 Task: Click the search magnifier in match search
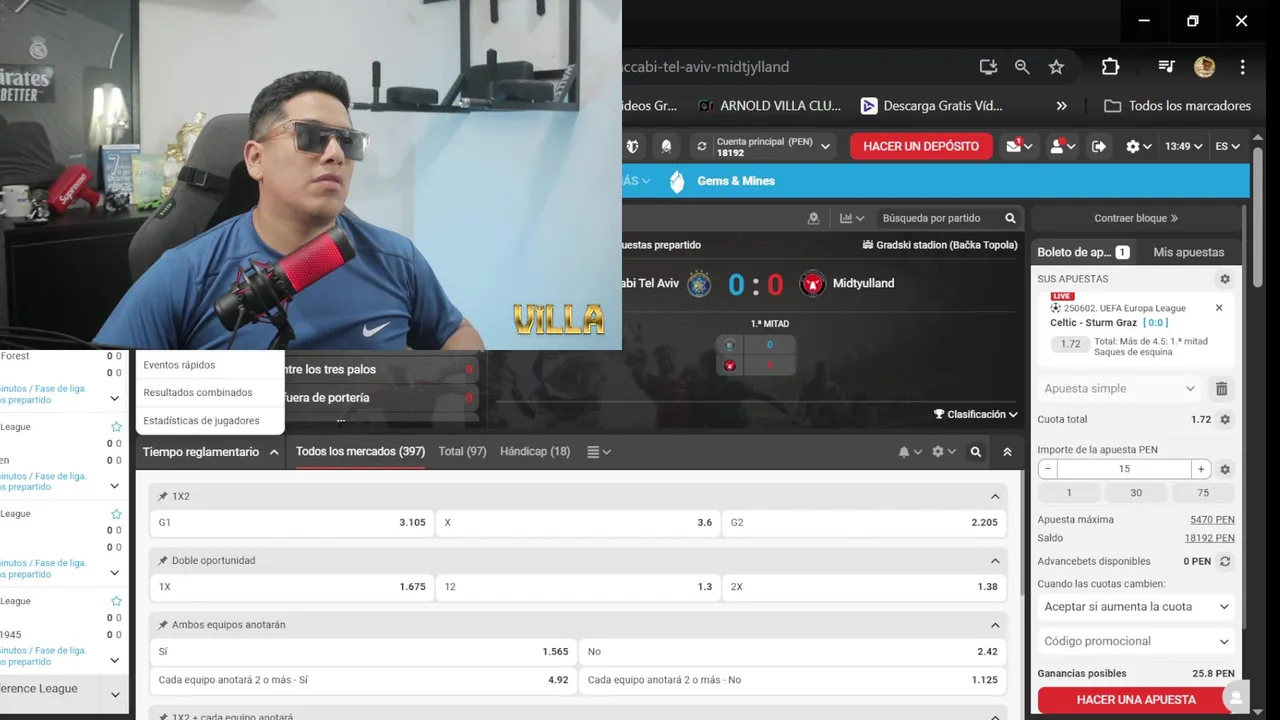click(x=1010, y=218)
